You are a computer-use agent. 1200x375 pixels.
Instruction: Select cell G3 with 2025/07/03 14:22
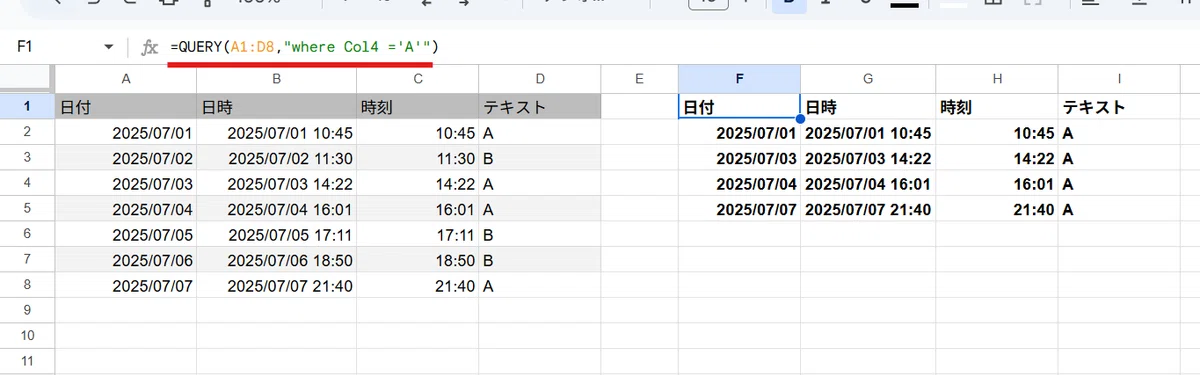(868, 158)
